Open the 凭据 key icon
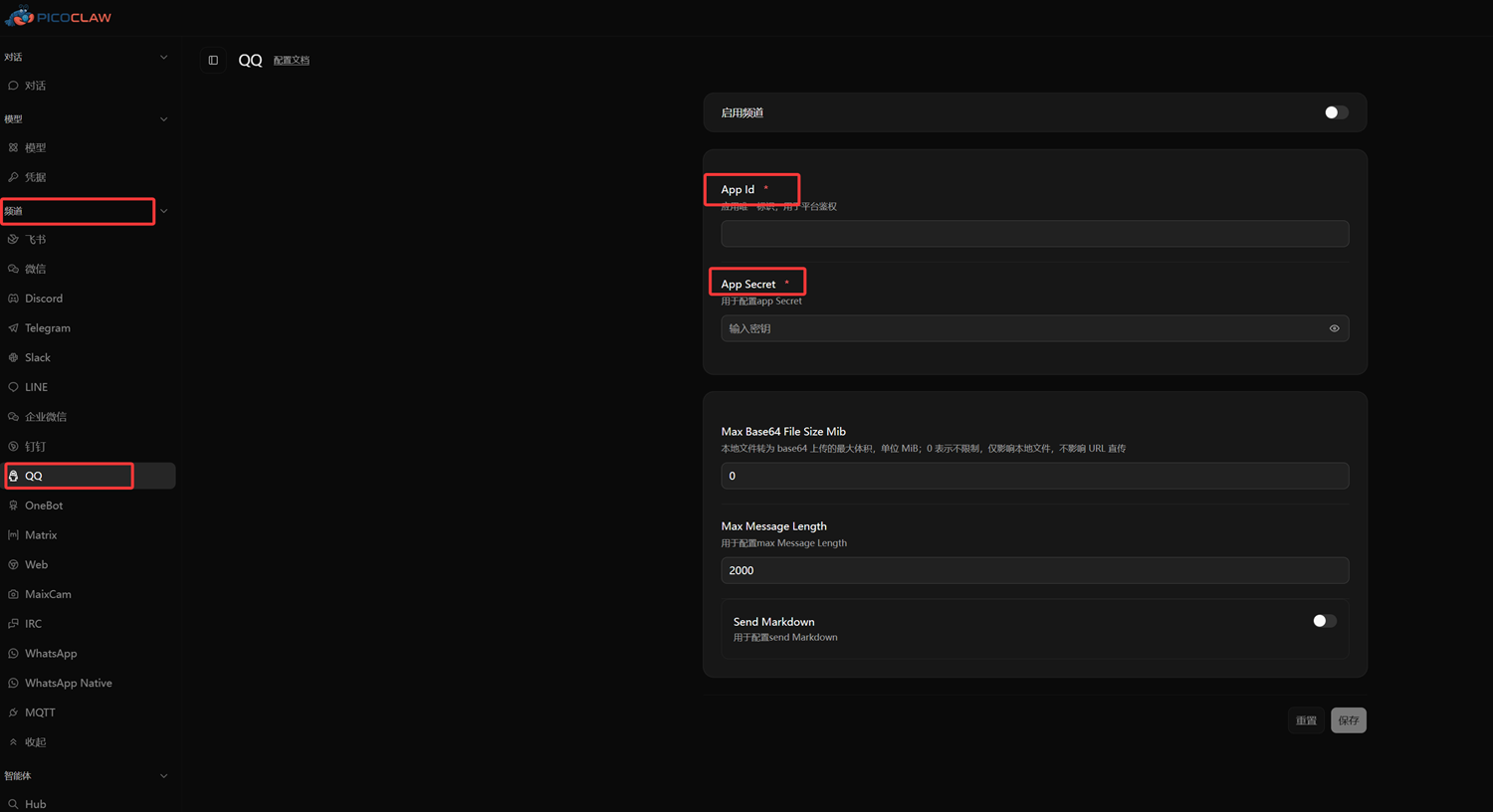This screenshot has height=812, width=1493. 13,177
